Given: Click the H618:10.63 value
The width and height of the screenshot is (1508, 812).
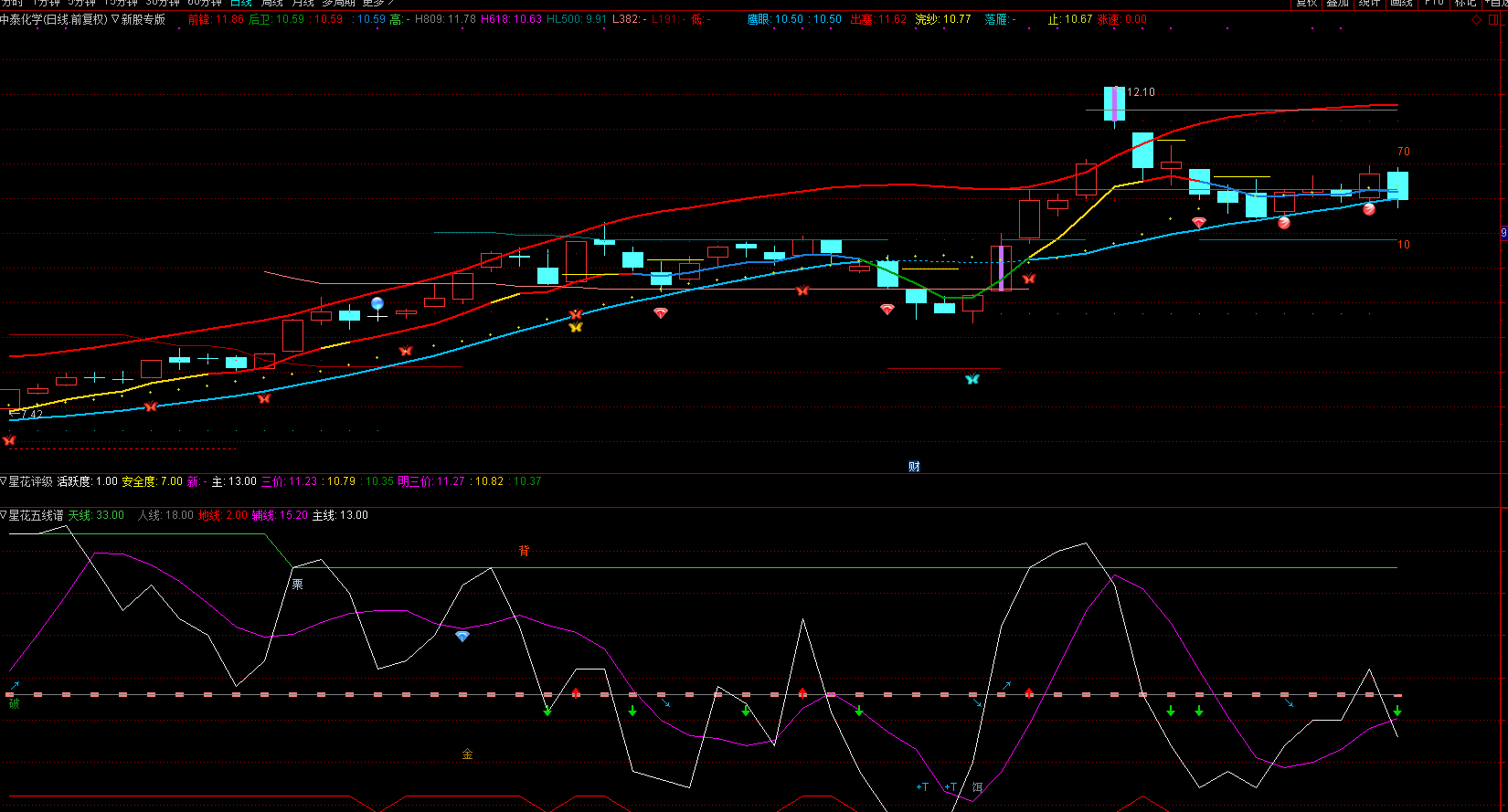Looking at the screenshot, I should [x=511, y=19].
